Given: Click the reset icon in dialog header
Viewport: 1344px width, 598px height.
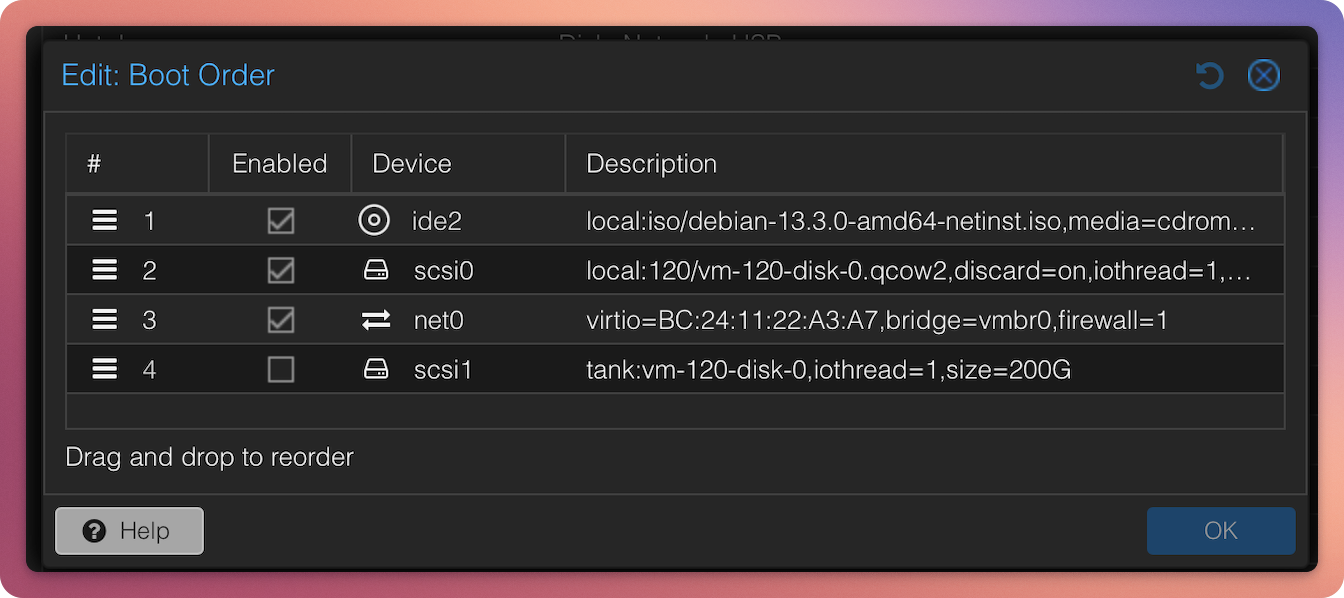Looking at the screenshot, I should pyautogui.click(x=1210, y=76).
